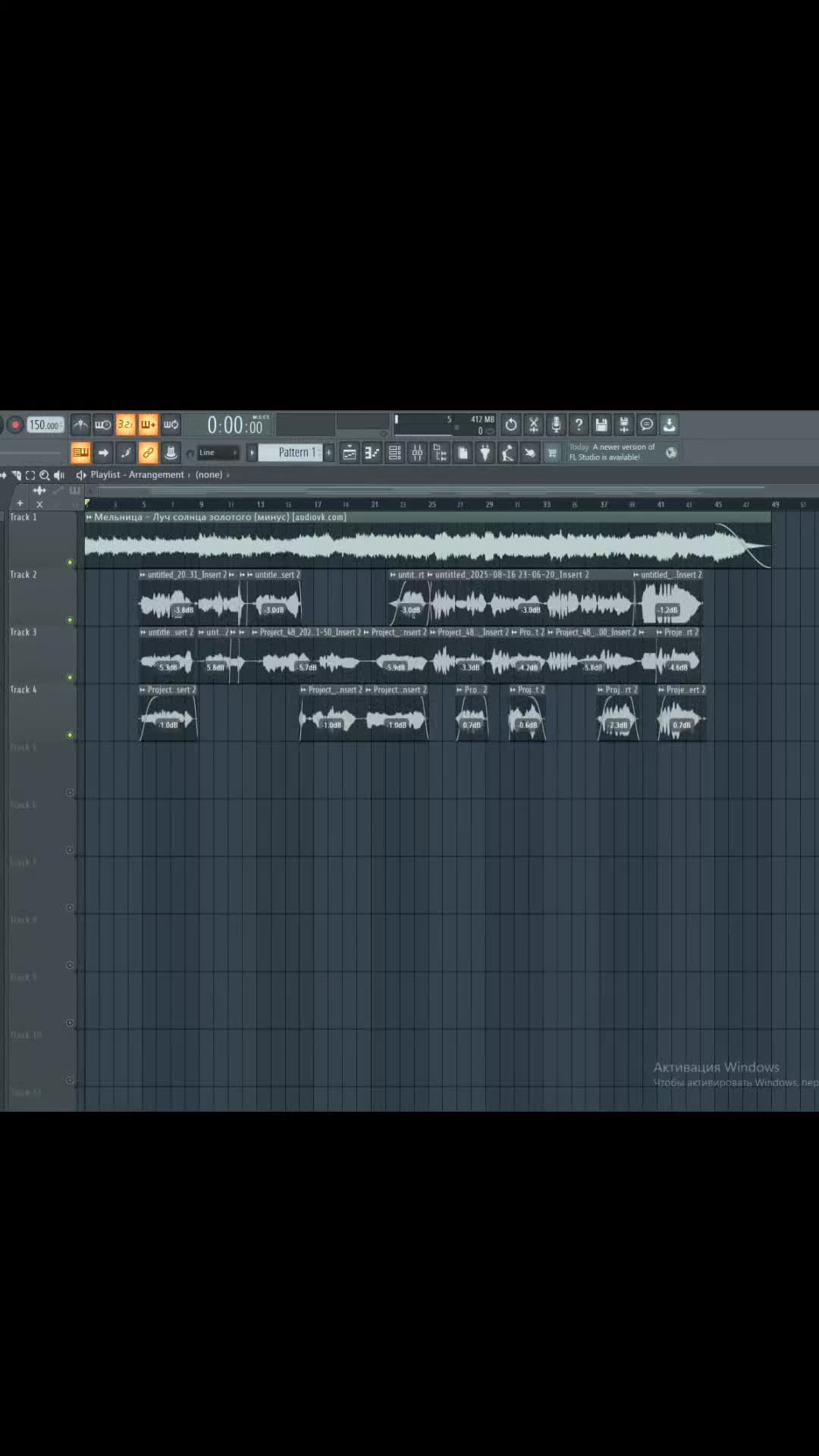Save project with the floppy disk icon
The width and height of the screenshot is (819, 1456).
click(601, 425)
